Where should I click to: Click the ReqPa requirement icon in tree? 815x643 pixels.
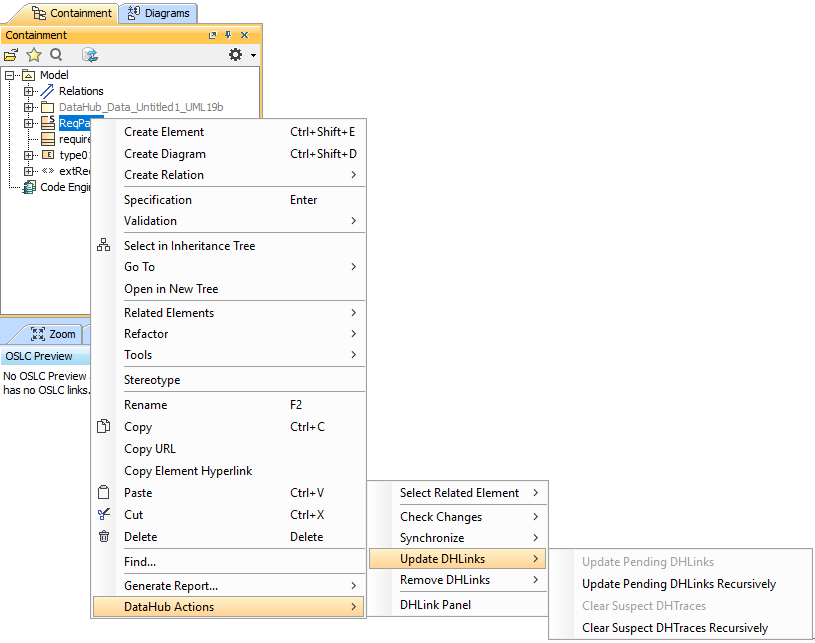tap(48, 123)
